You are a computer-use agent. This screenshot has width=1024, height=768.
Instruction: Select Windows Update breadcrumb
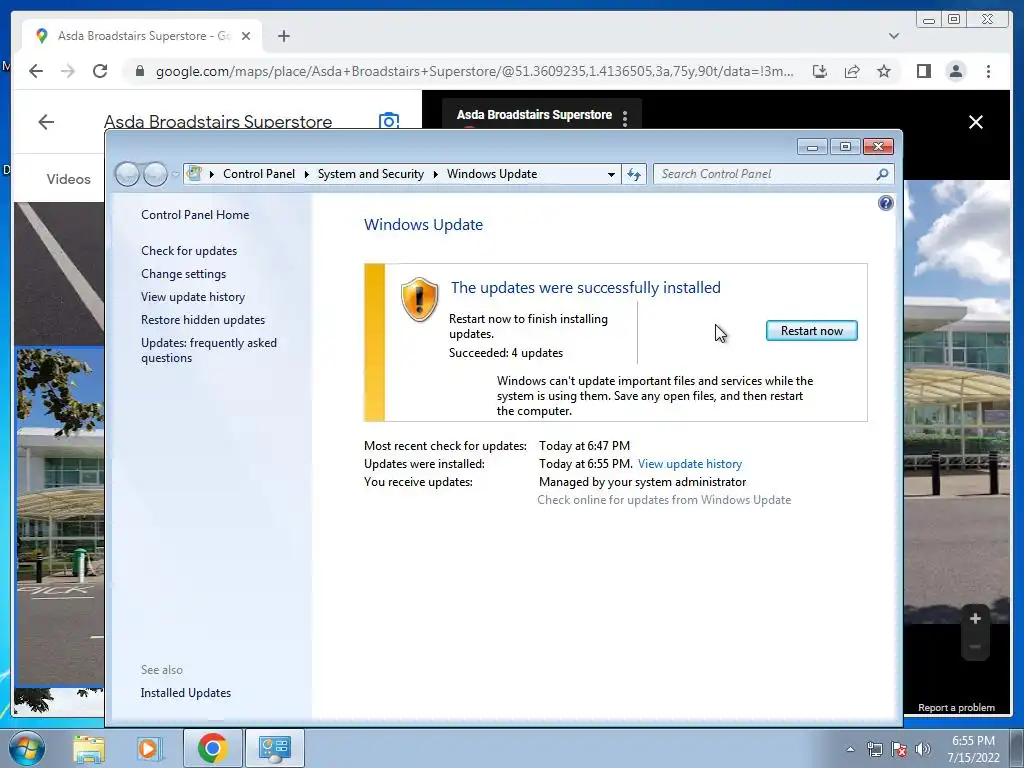[x=492, y=174]
